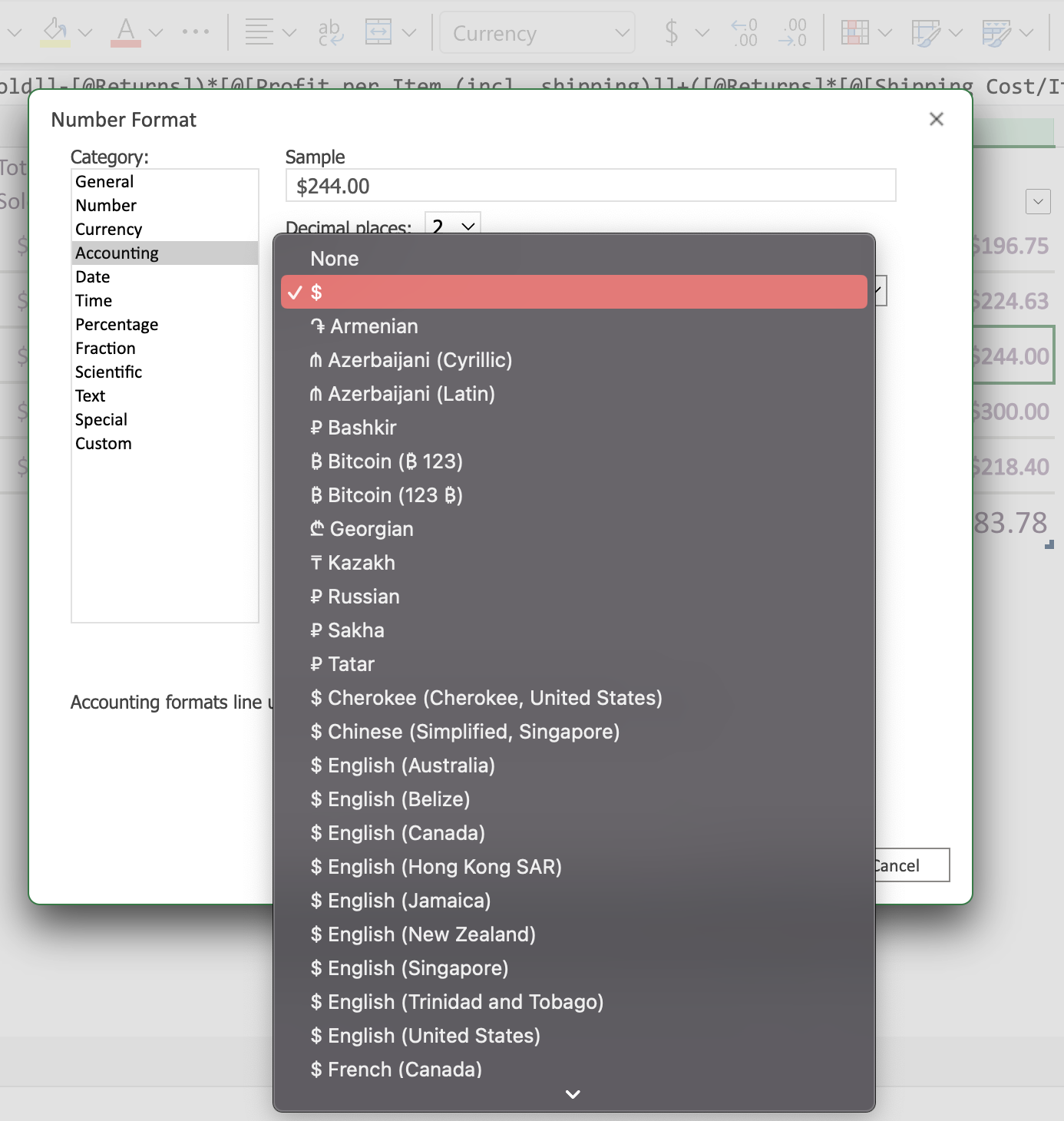
Task: Click the format as table icon
Action: tap(925, 32)
